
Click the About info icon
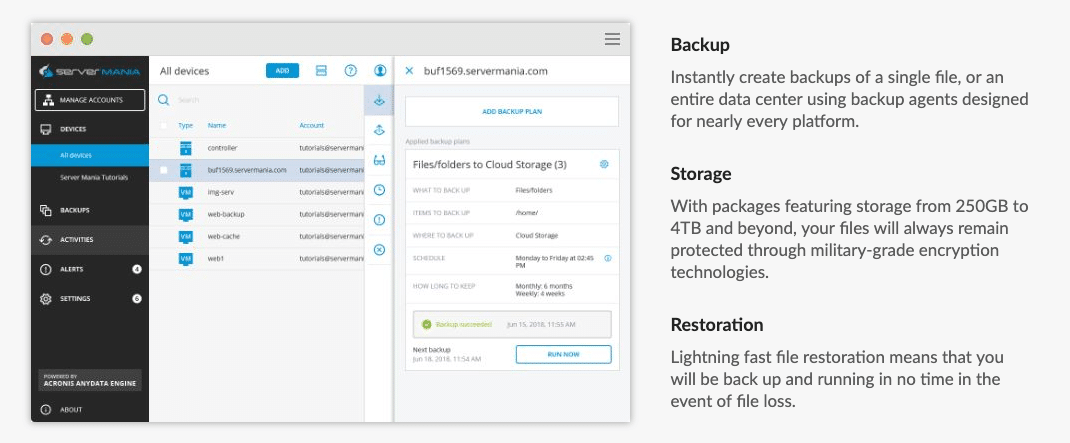pos(46,410)
